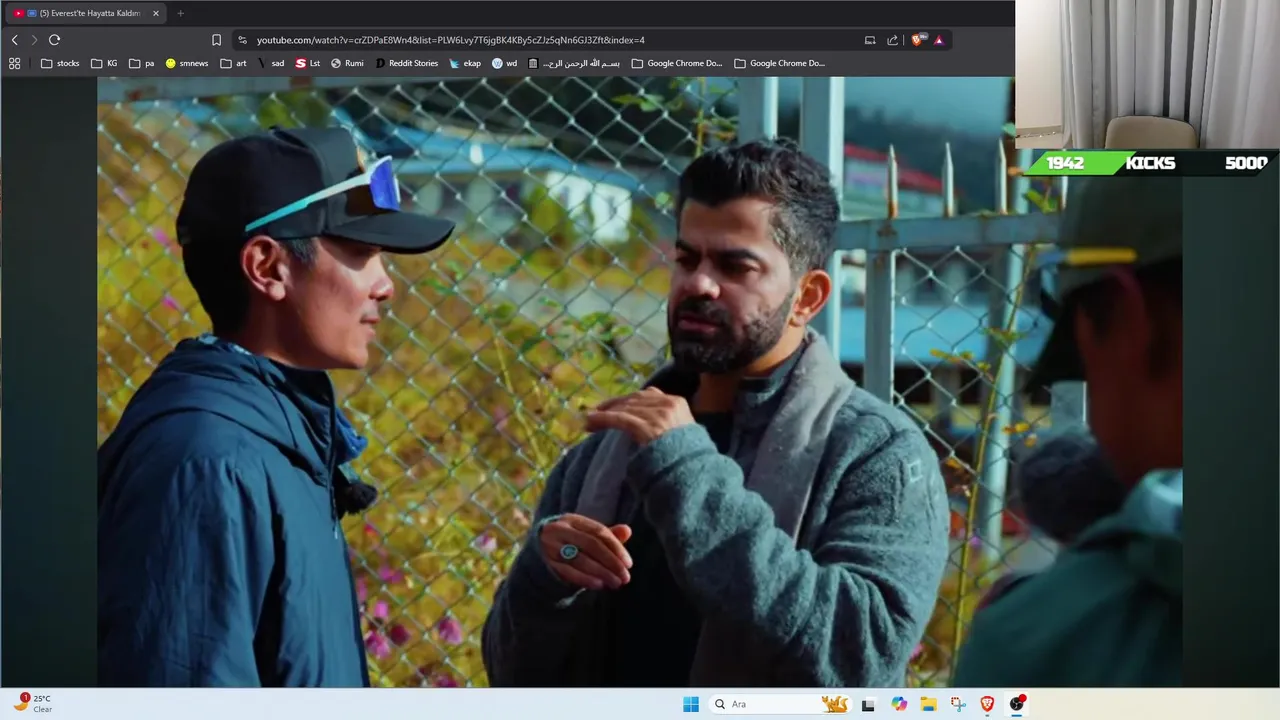Image resolution: width=1280 pixels, height=720 pixels.
Task: Open the Rumi bookmark
Action: (347, 63)
